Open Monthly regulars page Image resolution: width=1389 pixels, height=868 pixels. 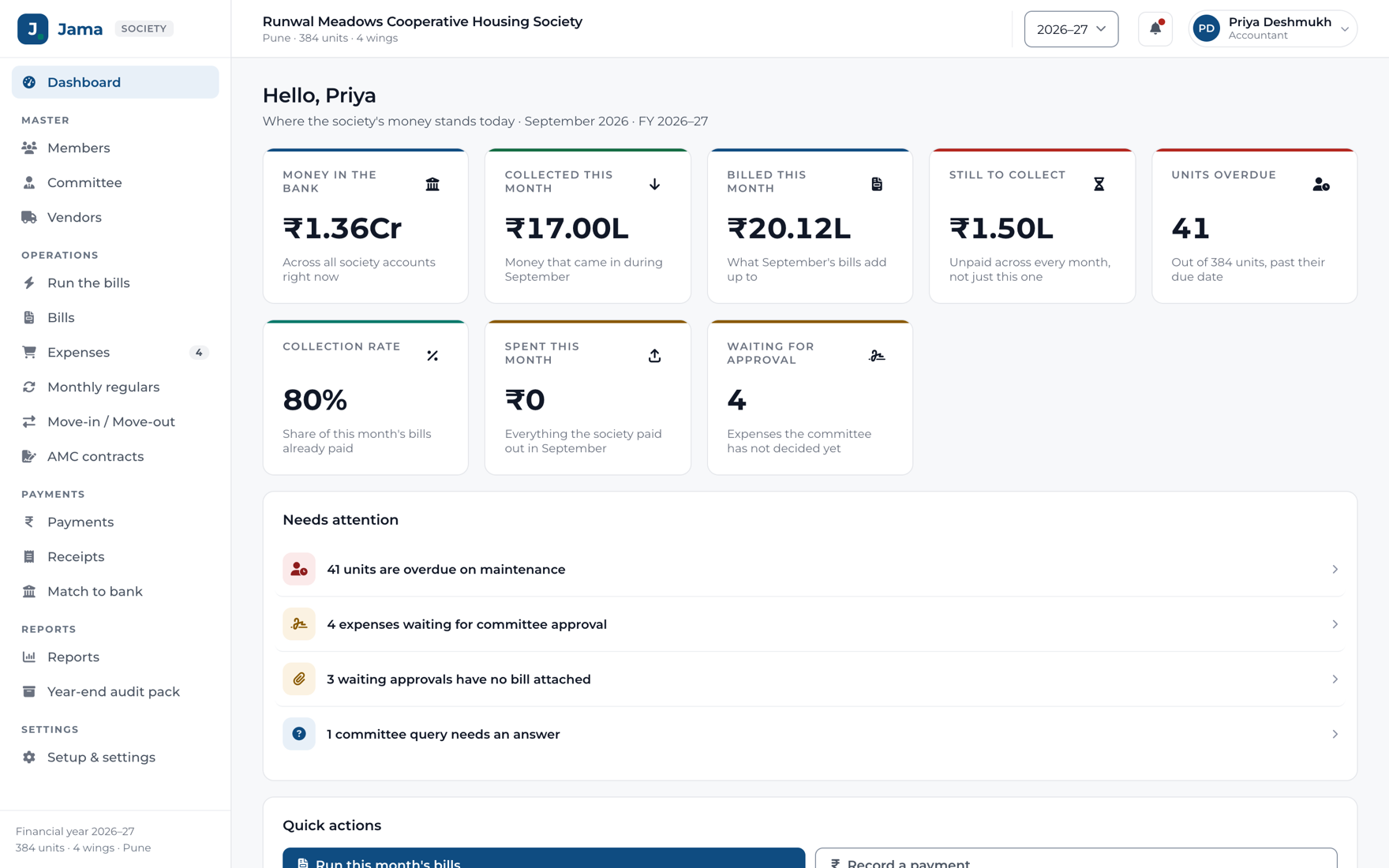pos(115,387)
